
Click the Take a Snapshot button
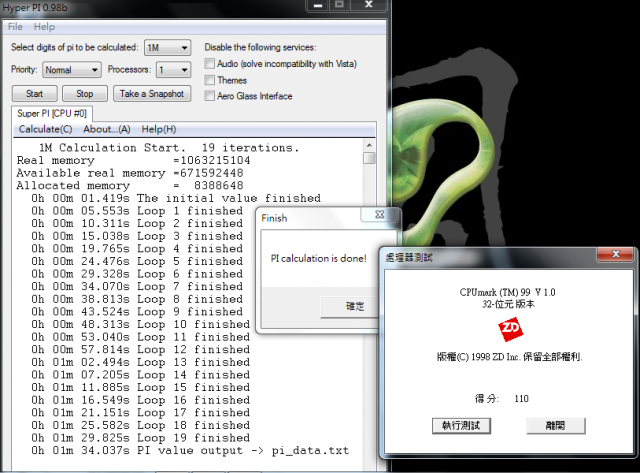[152, 94]
